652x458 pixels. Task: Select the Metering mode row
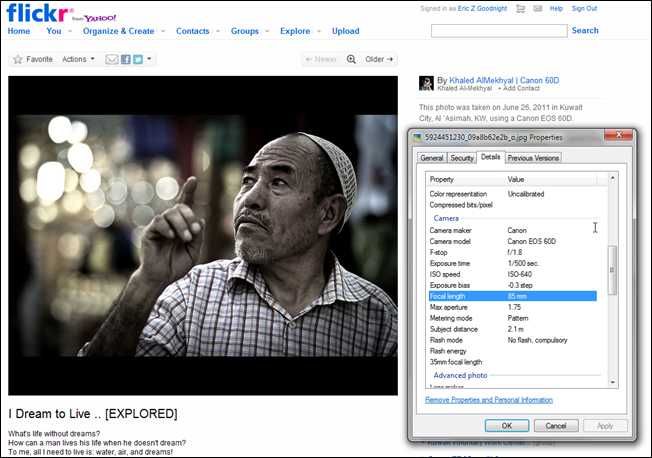click(512, 318)
